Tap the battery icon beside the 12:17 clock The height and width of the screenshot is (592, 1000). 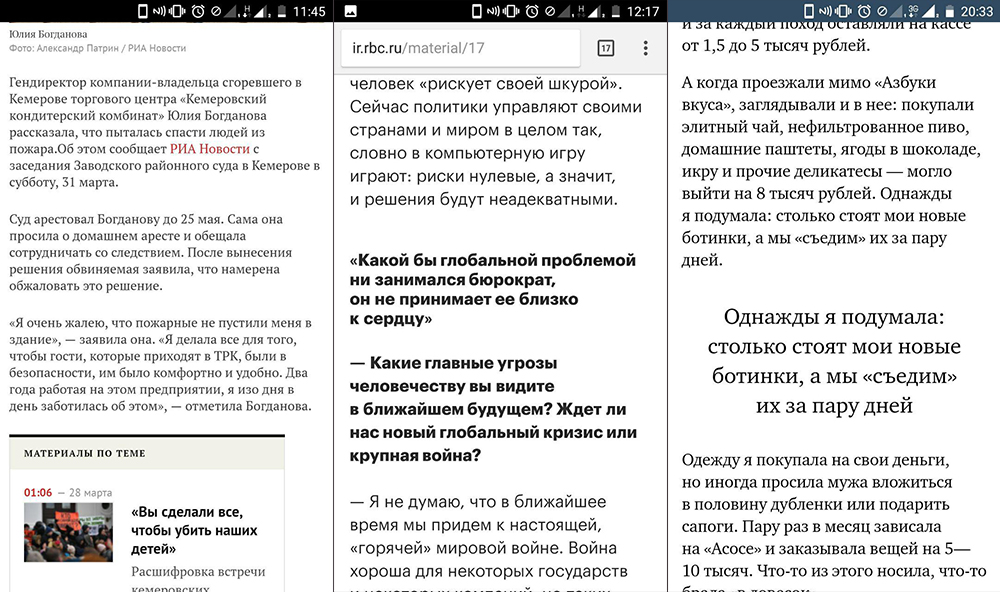[615, 11]
